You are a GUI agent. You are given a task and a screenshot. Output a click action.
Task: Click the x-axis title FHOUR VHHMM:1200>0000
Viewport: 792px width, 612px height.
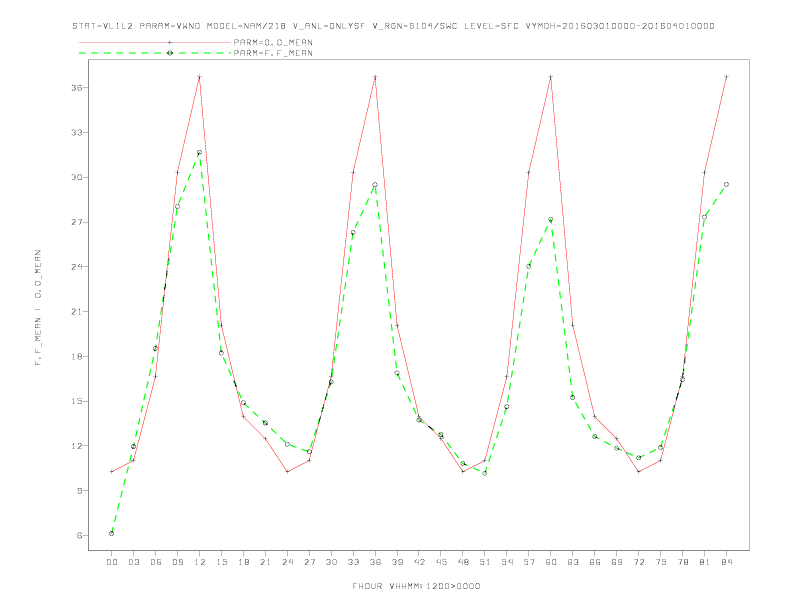click(416, 586)
